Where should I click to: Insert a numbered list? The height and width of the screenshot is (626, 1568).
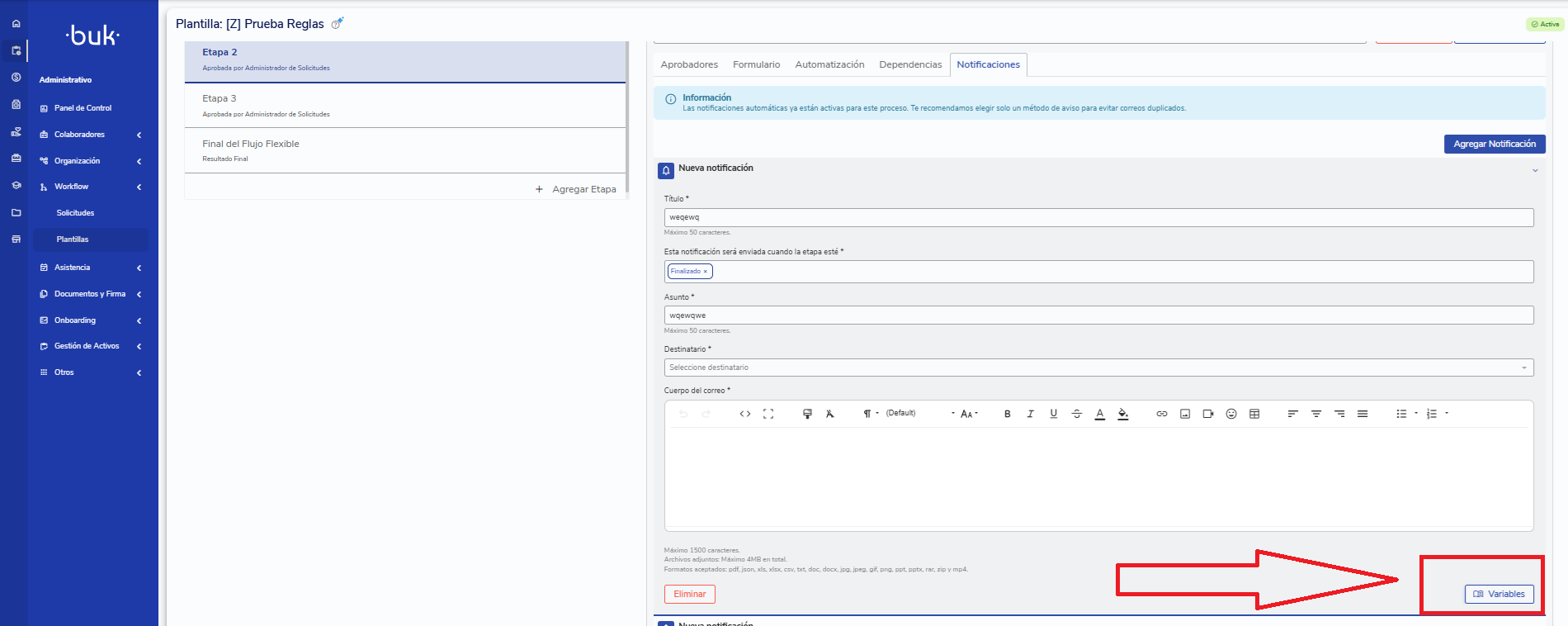1432,414
